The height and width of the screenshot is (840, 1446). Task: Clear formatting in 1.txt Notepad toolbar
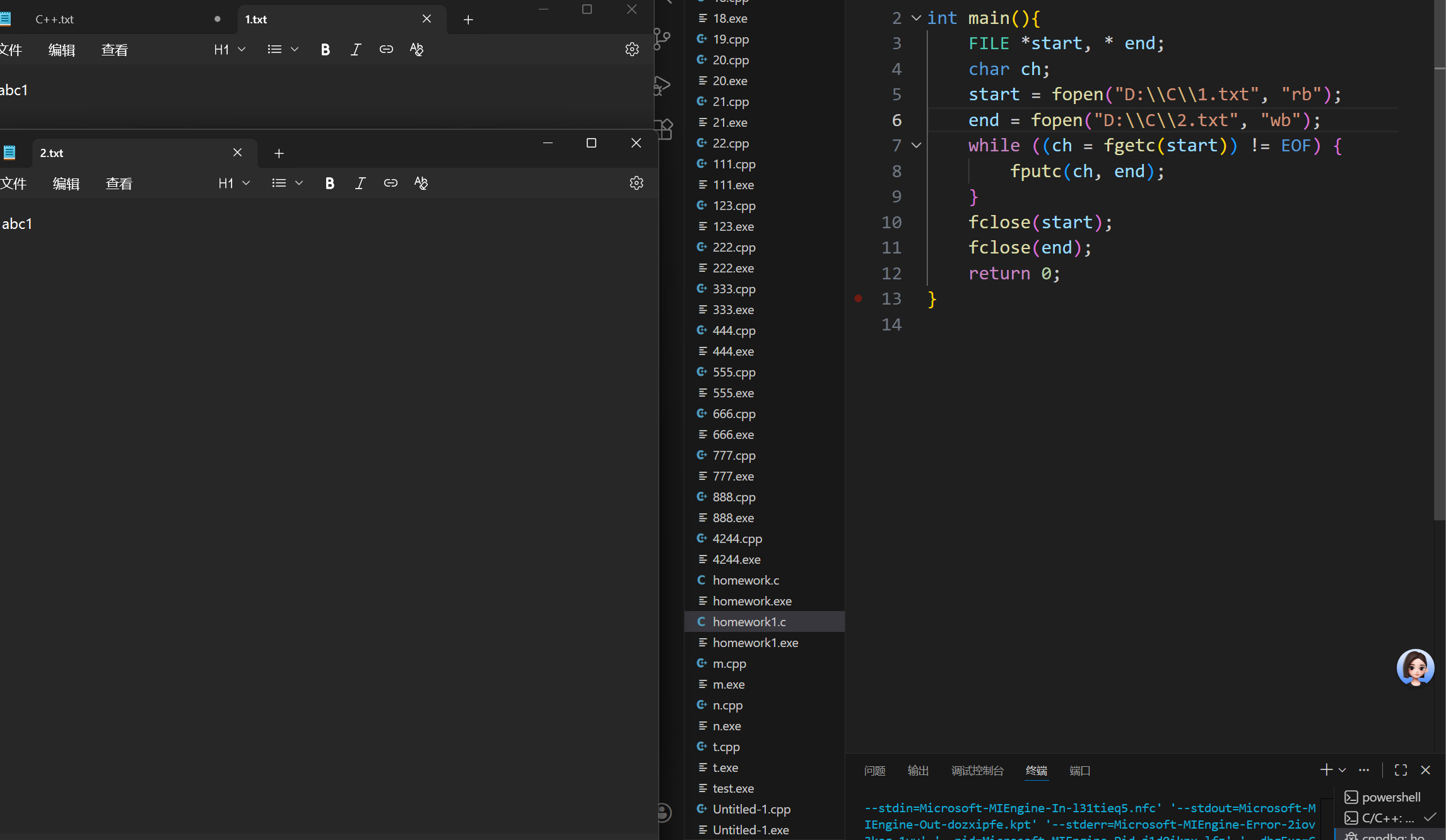(416, 50)
